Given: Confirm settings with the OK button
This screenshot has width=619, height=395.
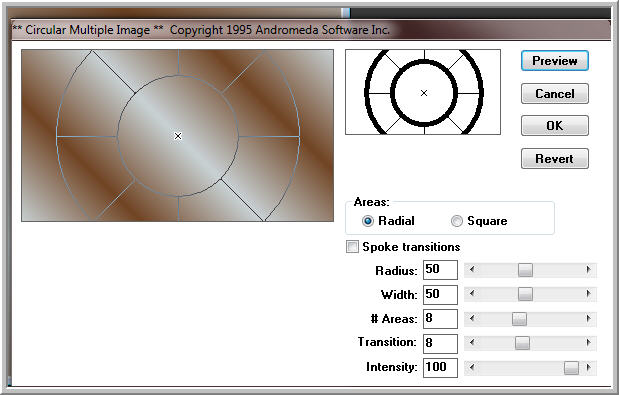Looking at the screenshot, I should pyautogui.click(x=555, y=125).
